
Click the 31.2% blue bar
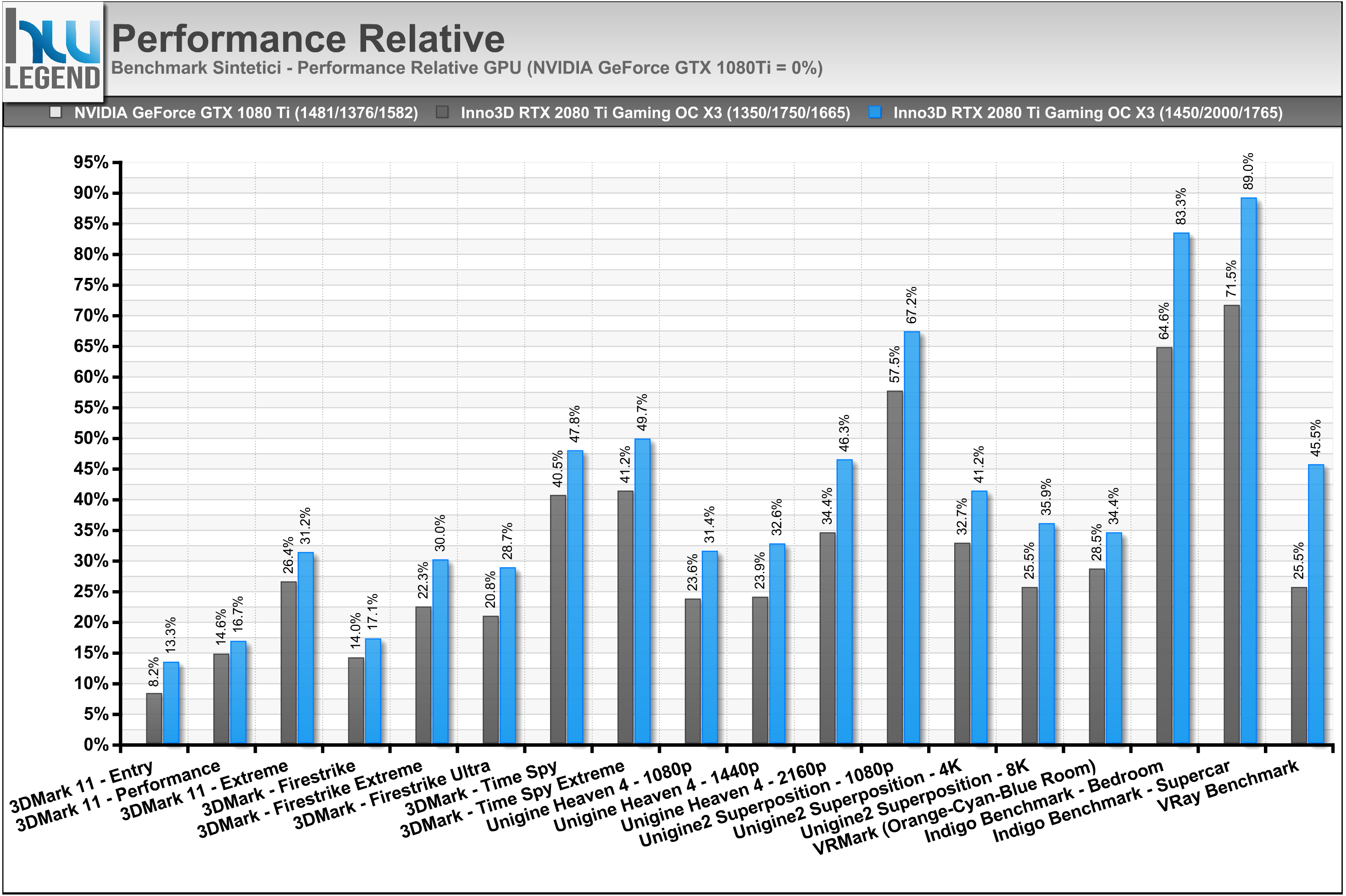coord(306,648)
